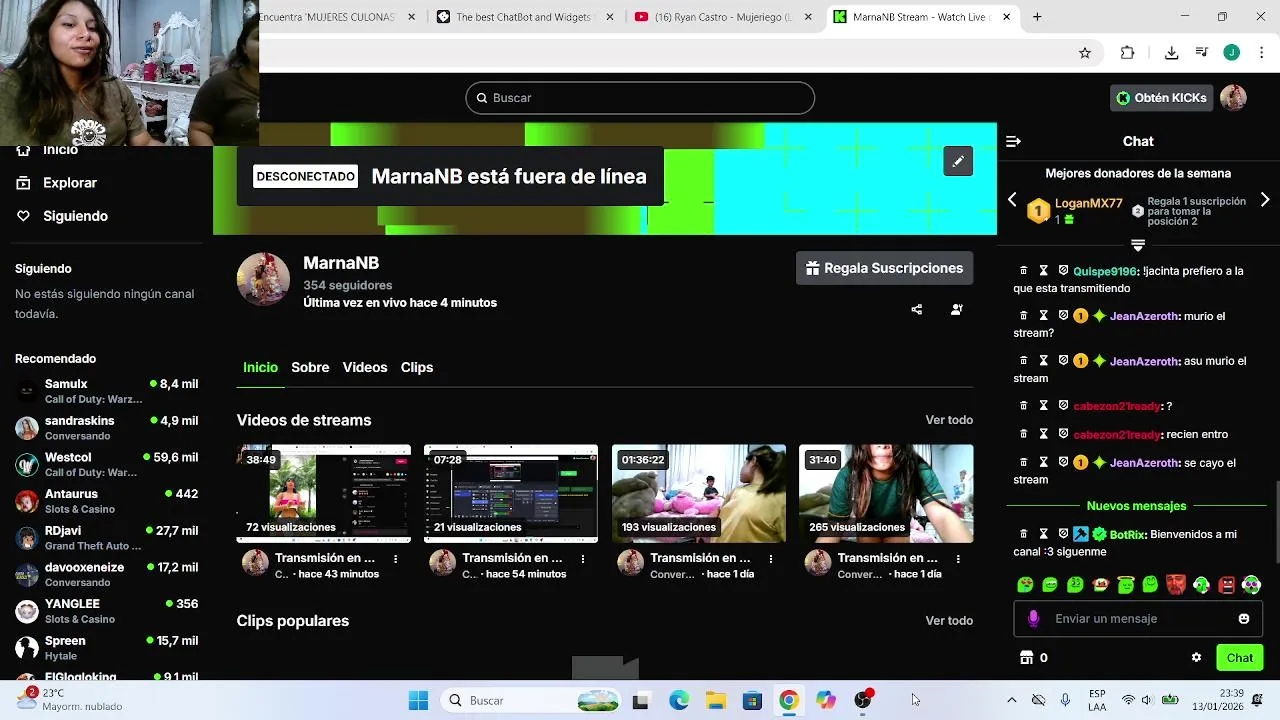Show hidden system tray icons chevron
This screenshot has width=1280, height=720.
pyautogui.click(x=1011, y=700)
